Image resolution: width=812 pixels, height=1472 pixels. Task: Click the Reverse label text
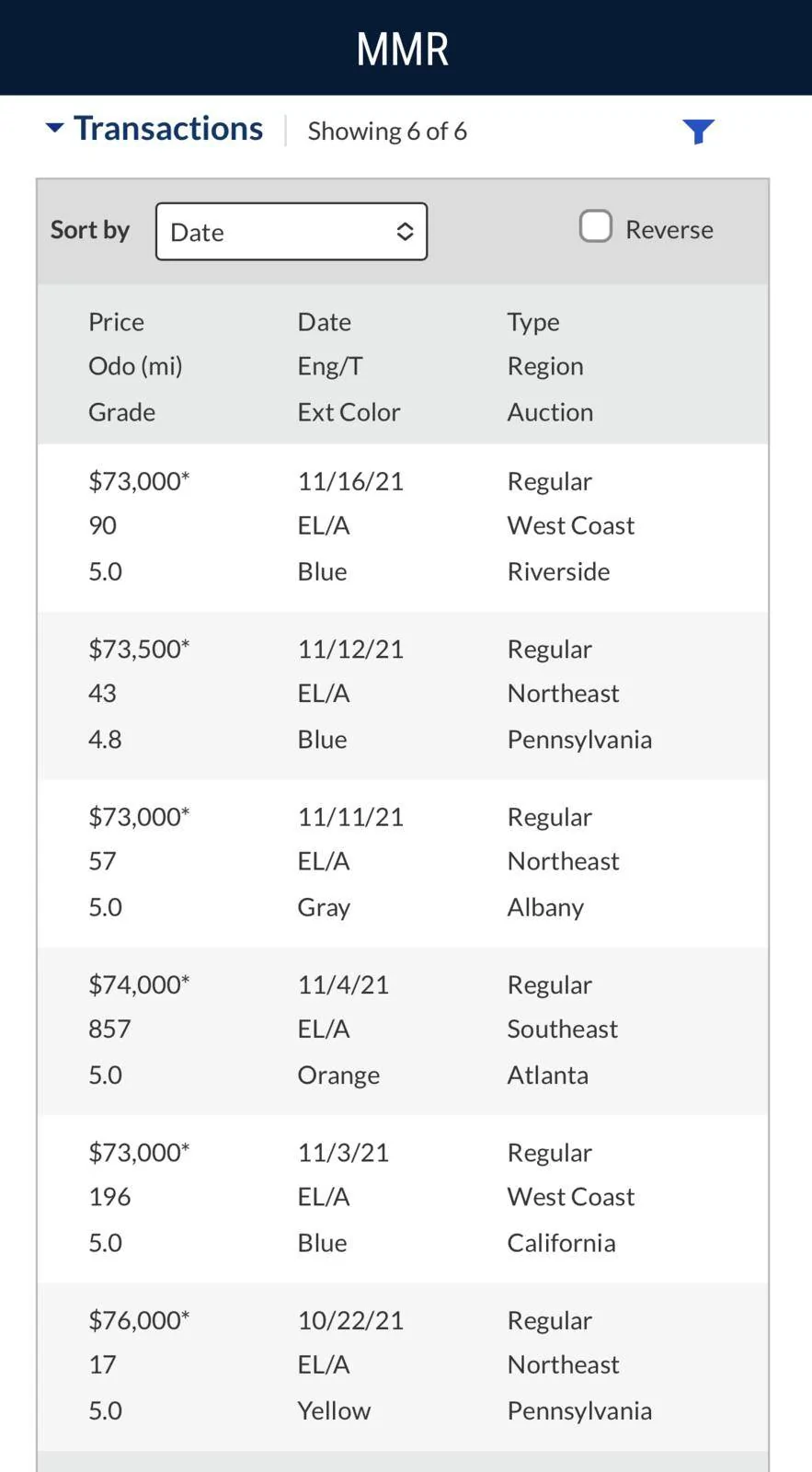pos(669,230)
